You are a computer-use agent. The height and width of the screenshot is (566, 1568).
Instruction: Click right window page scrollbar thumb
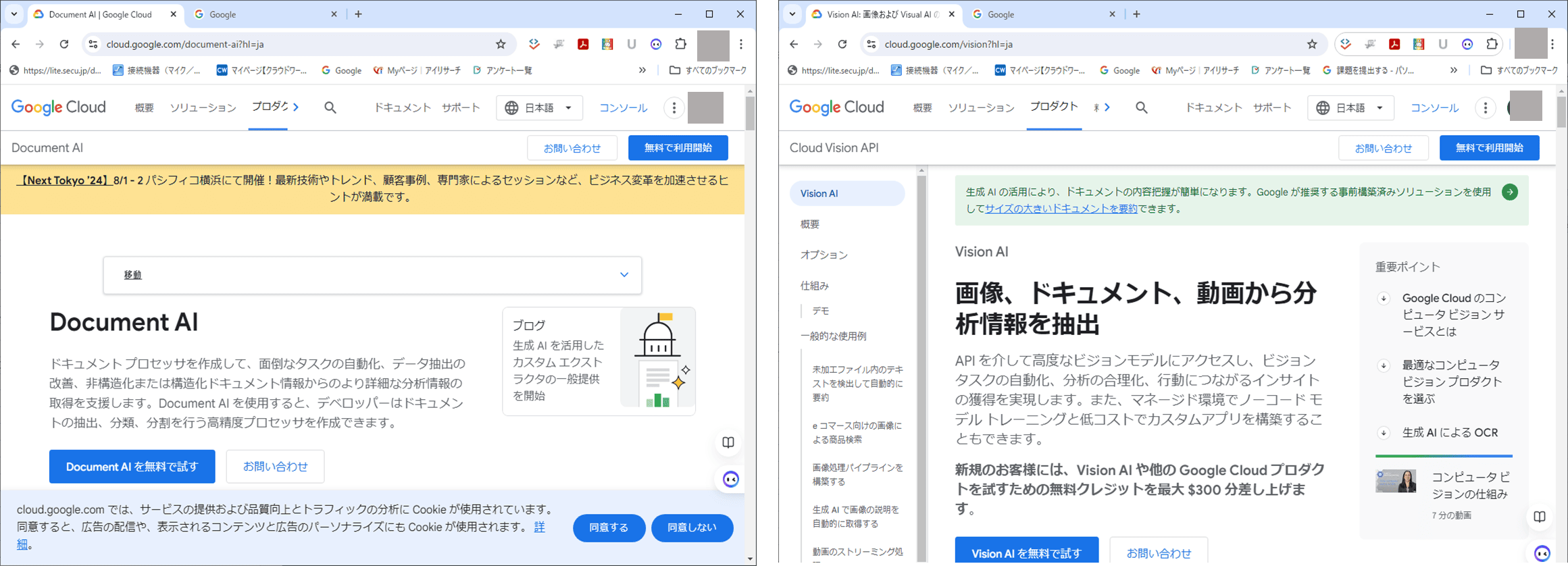[1563, 111]
